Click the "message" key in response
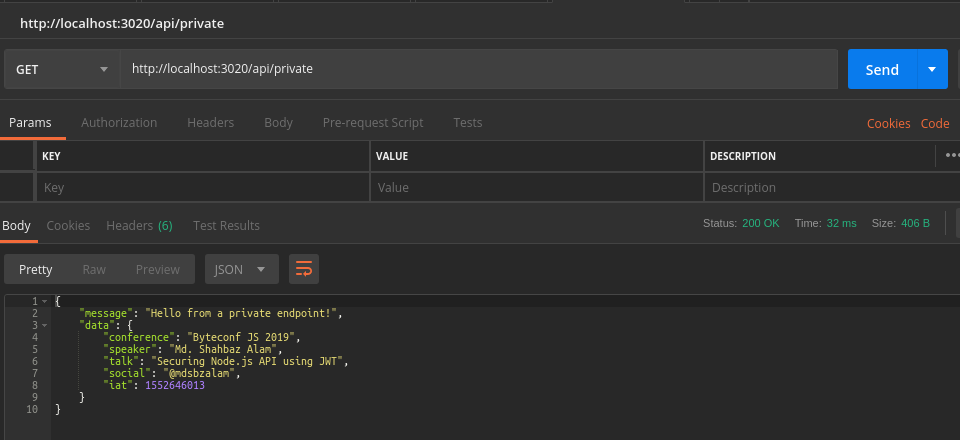The height and width of the screenshot is (440, 960). (106, 313)
